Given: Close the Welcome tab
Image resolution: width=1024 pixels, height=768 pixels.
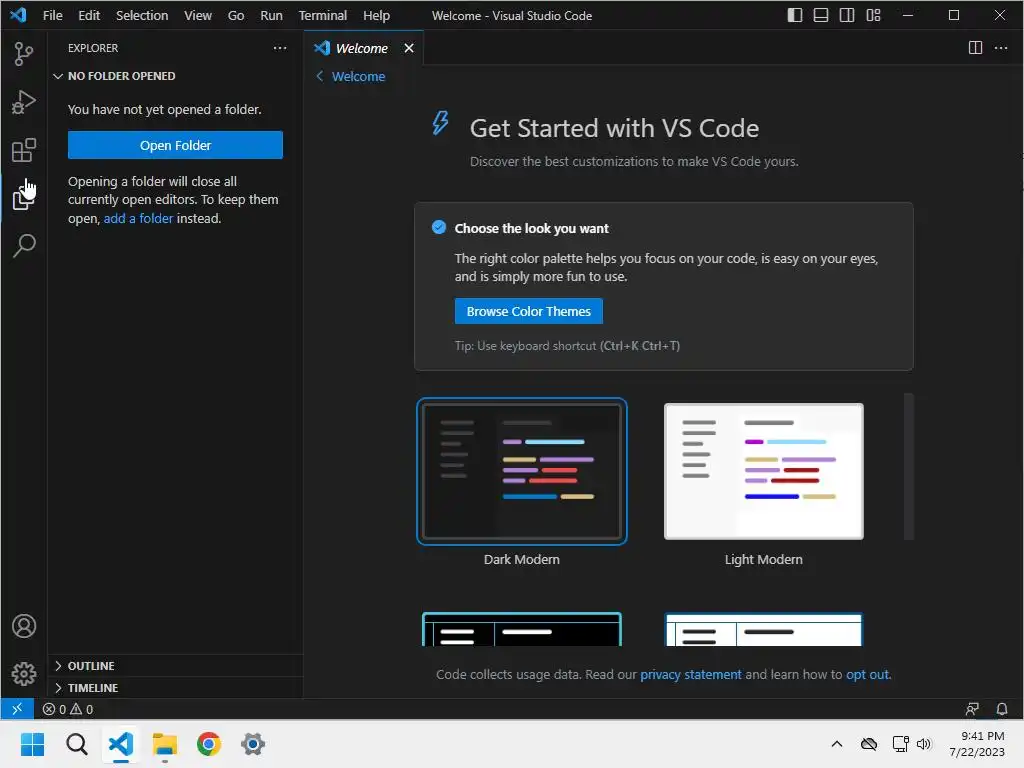Looking at the screenshot, I should 409,48.
